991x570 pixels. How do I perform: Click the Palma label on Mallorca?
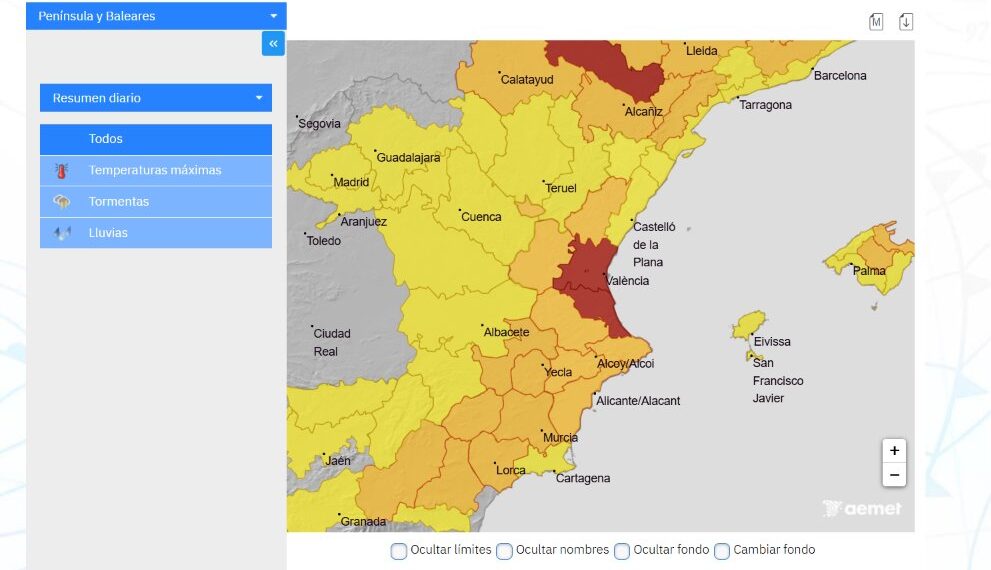869,271
